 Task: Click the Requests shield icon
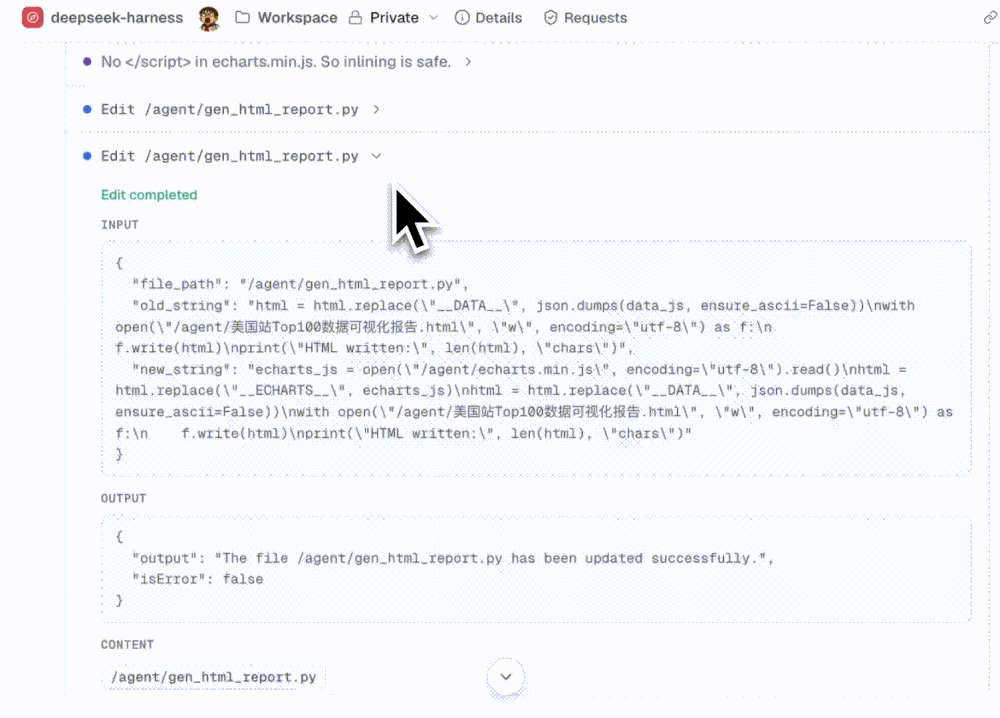tap(550, 18)
